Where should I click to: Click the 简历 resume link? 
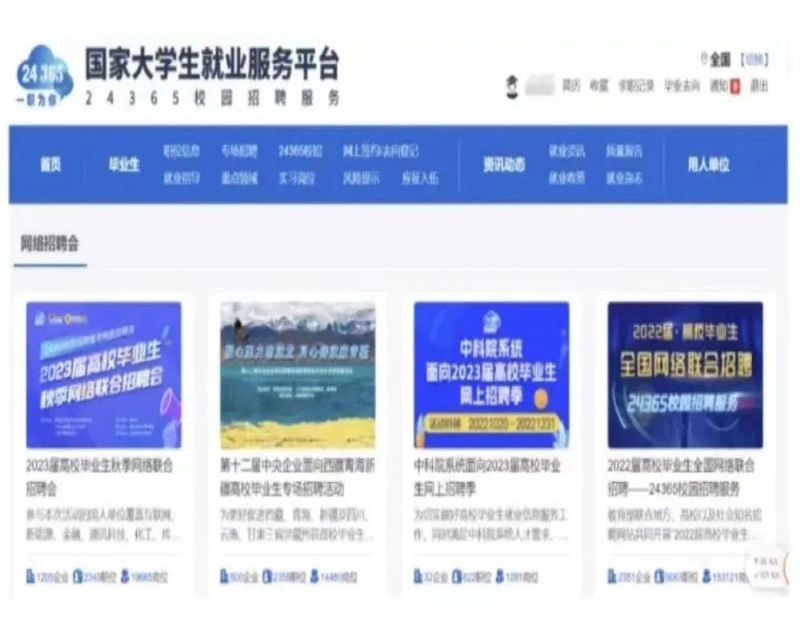click(x=571, y=86)
